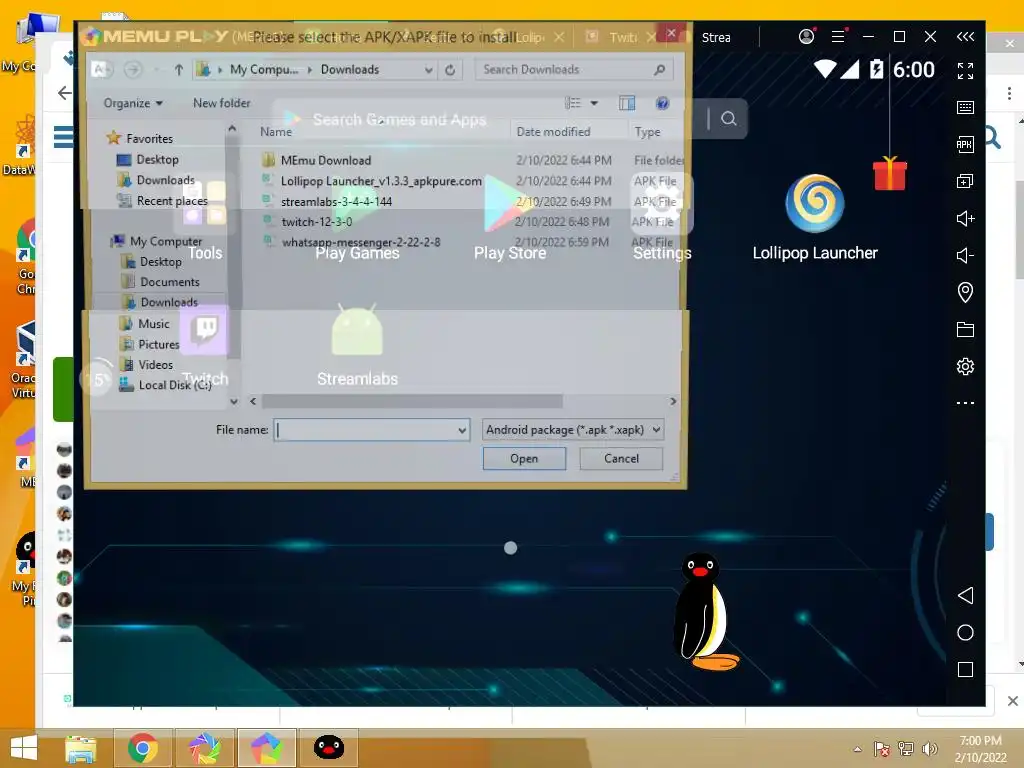This screenshot has height=768, width=1024.
Task: Expand address bar path history dropdown
Action: [428, 70]
